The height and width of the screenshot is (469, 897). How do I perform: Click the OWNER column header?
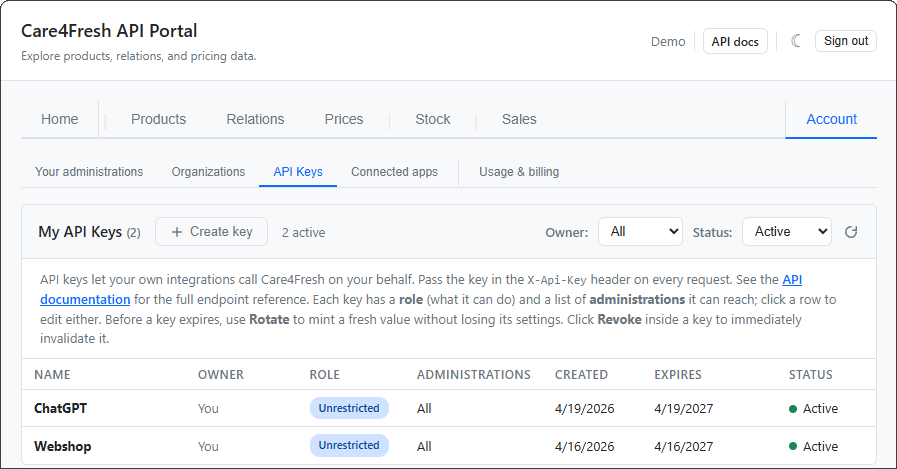(x=221, y=375)
